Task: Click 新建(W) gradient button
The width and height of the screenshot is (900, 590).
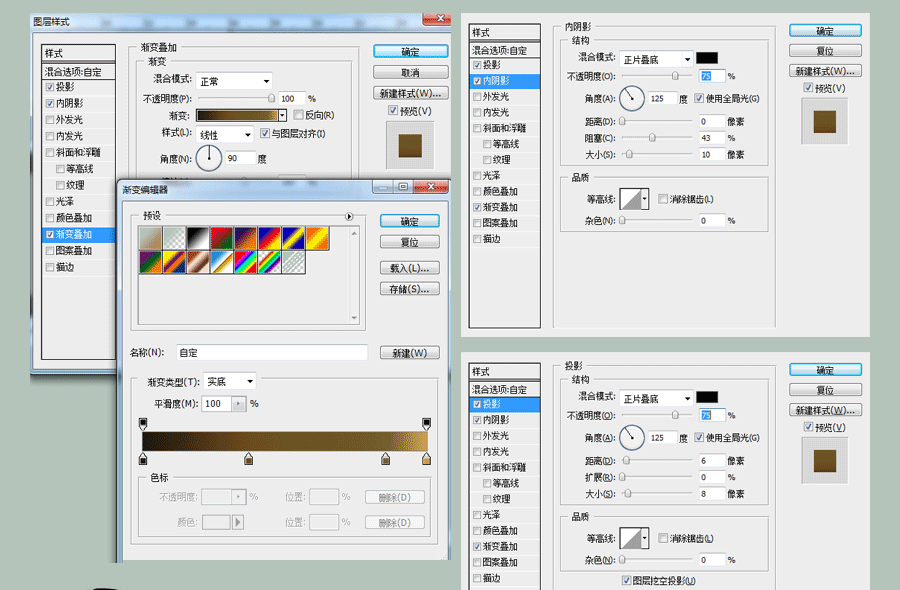Action: (410, 352)
